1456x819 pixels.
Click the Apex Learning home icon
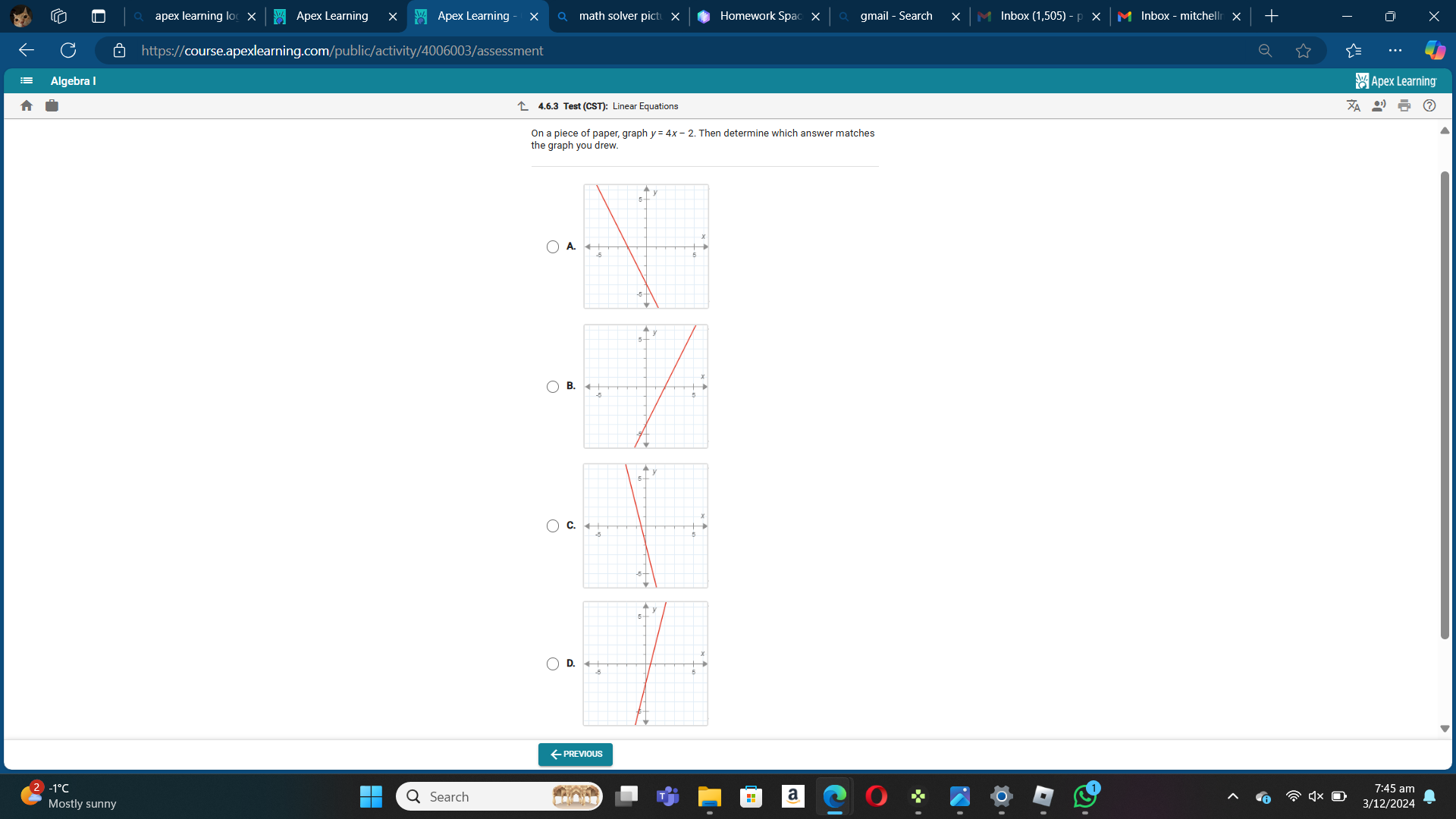pyautogui.click(x=27, y=105)
